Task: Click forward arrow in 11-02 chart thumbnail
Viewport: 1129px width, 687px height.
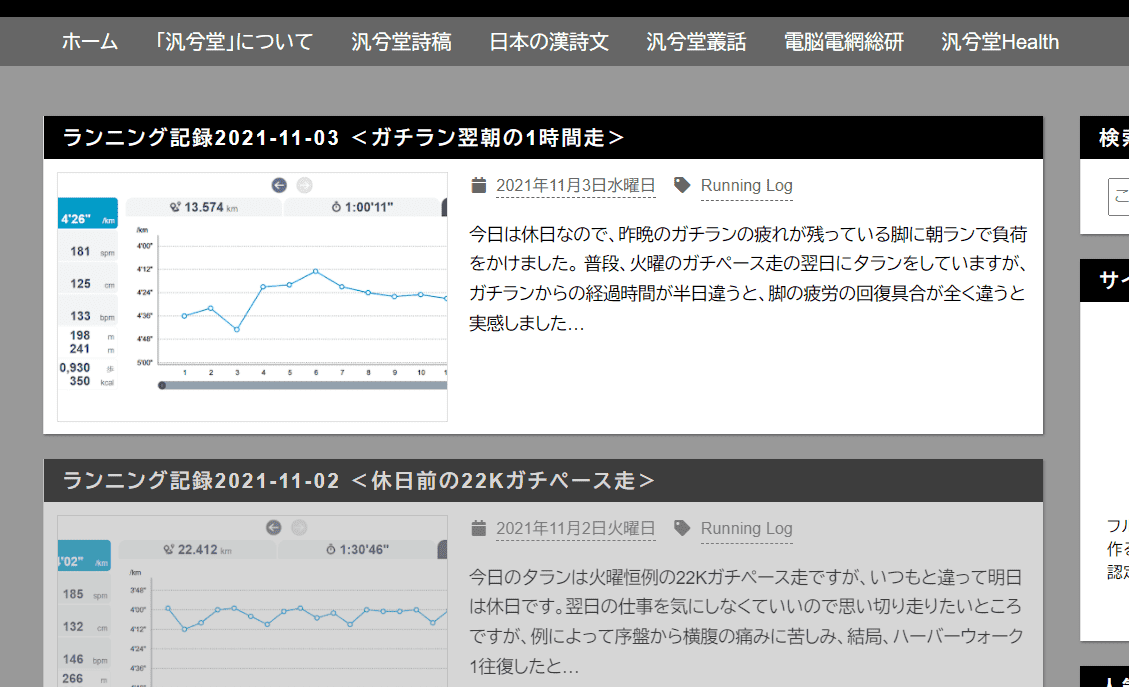Action: (299, 527)
